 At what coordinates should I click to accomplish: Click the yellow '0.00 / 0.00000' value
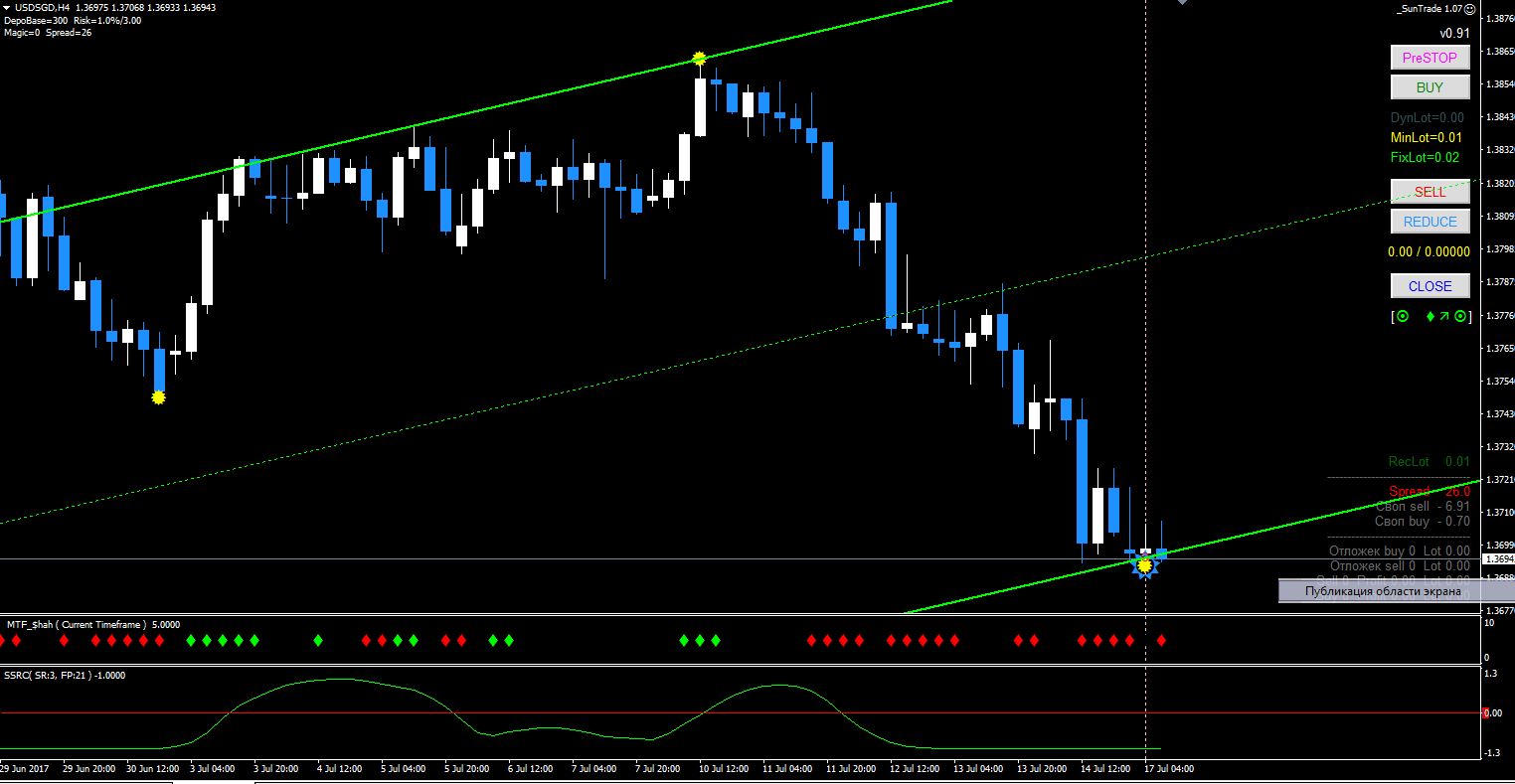pos(1429,252)
